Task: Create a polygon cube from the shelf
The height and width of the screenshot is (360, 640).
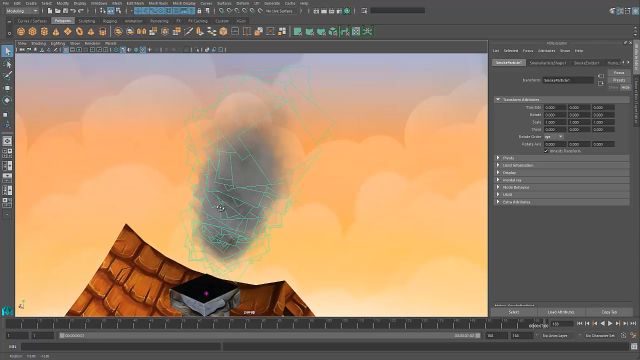Action: pos(33,31)
